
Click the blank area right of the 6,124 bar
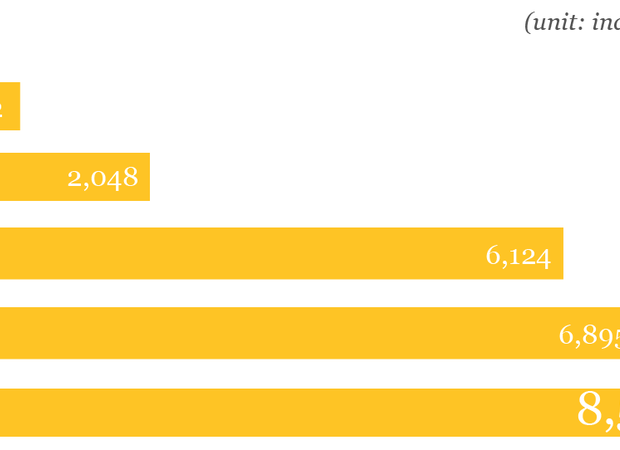(x=592, y=254)
